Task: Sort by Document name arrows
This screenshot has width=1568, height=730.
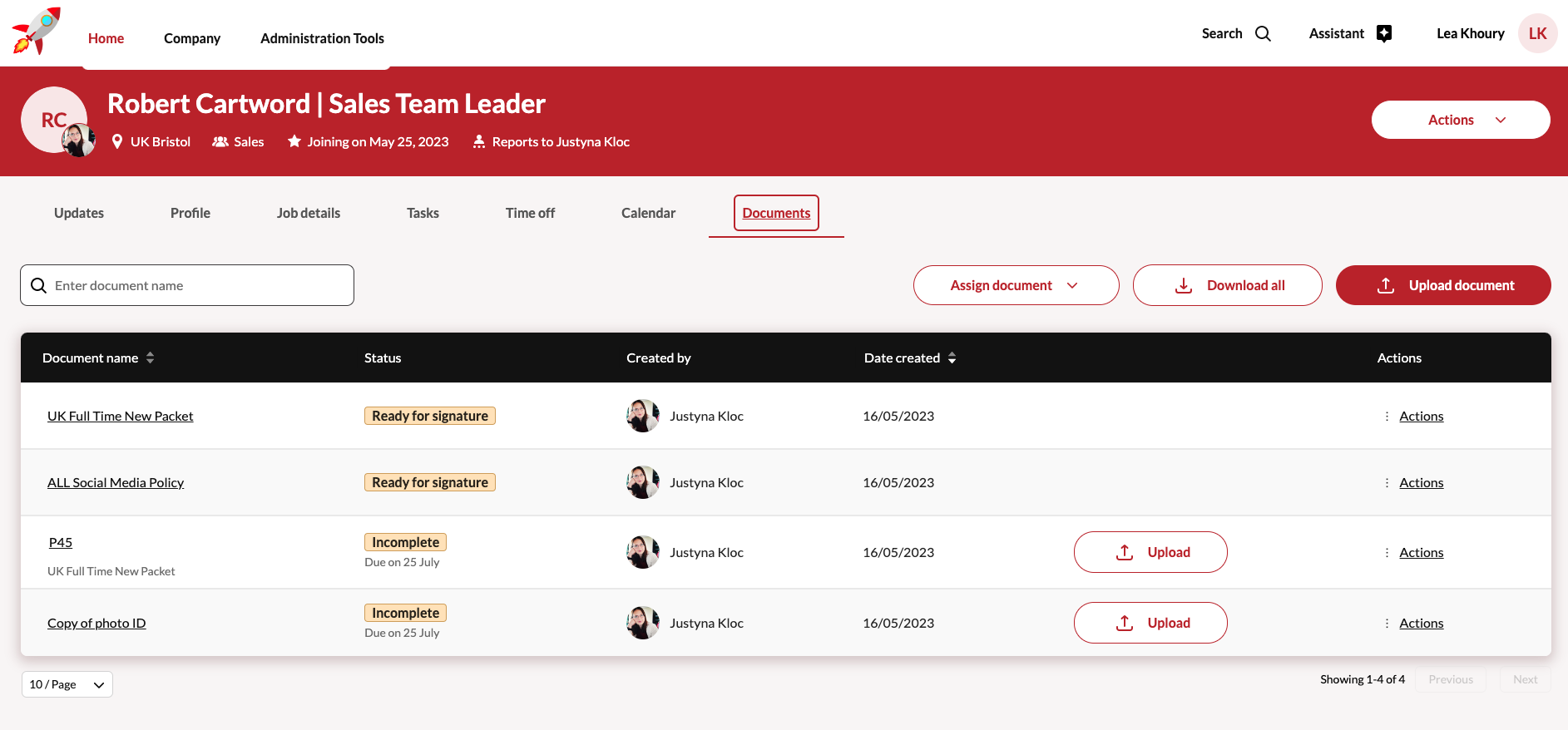Action: point(151,358)
